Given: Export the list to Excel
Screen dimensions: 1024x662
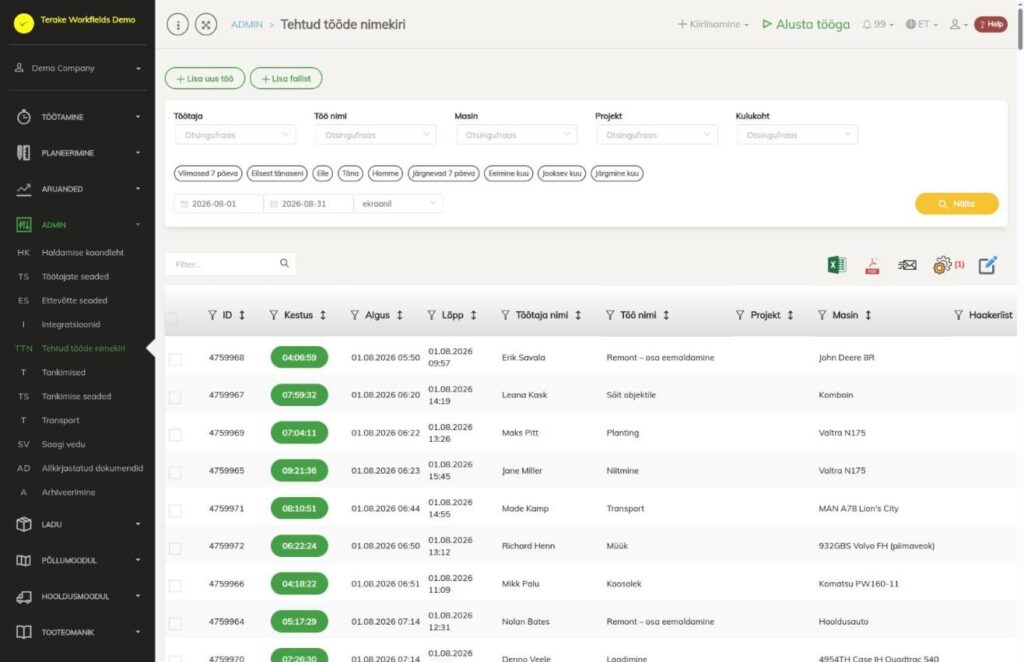Looking at the screenshot, I should (x=837, y=264).
